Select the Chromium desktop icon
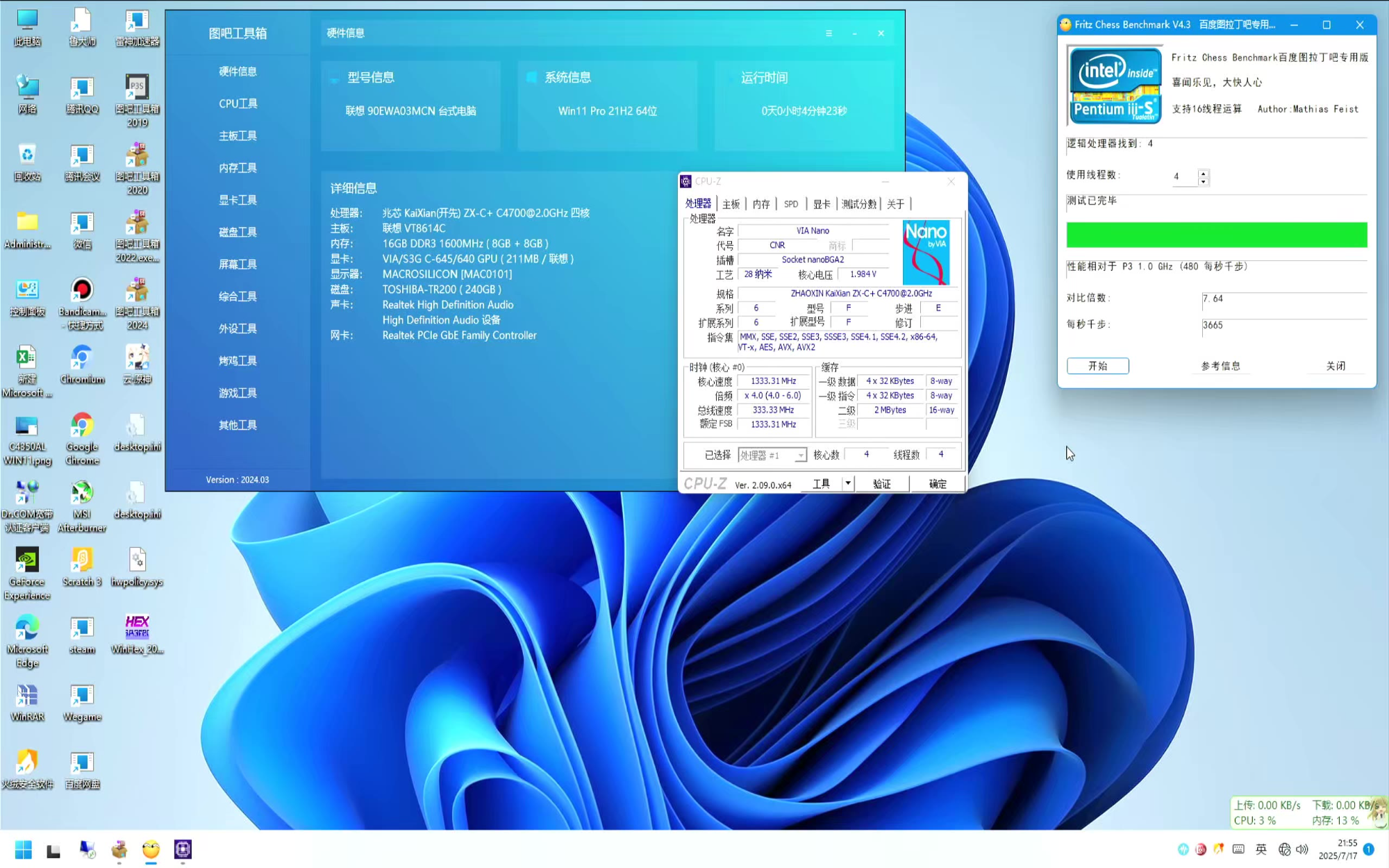1389x868 pixels. (x=82, y=365)
